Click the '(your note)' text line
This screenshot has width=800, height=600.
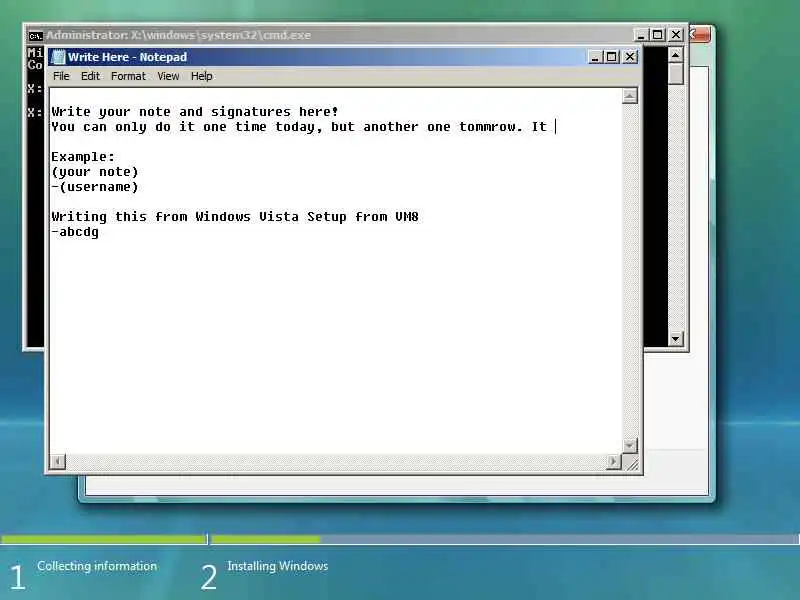[x=95, y=172]
